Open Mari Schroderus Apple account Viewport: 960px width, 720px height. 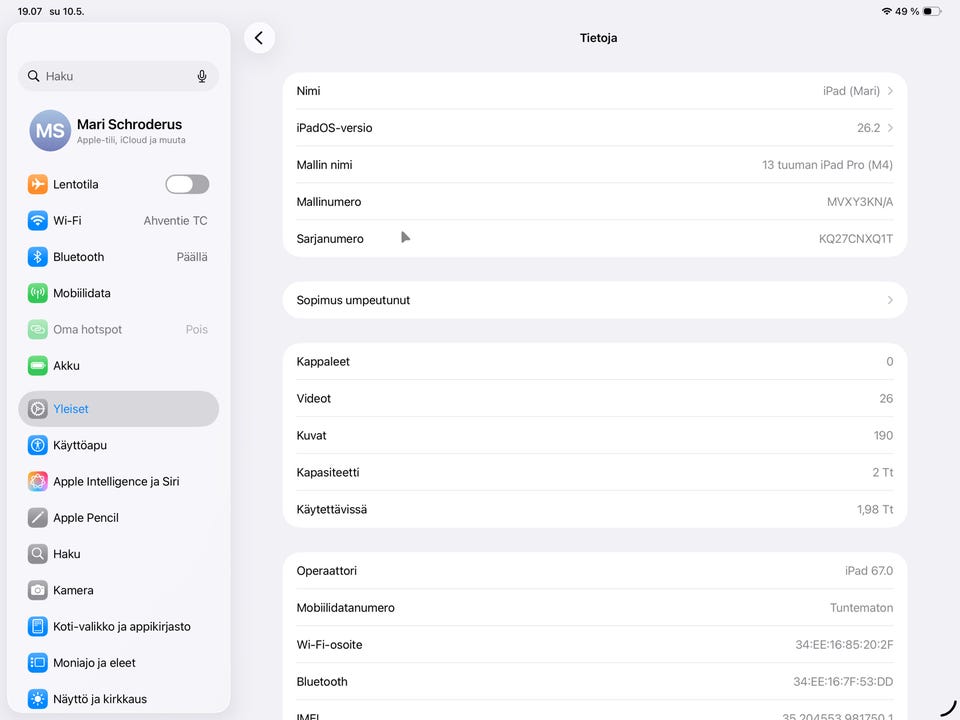click(119, 130)
